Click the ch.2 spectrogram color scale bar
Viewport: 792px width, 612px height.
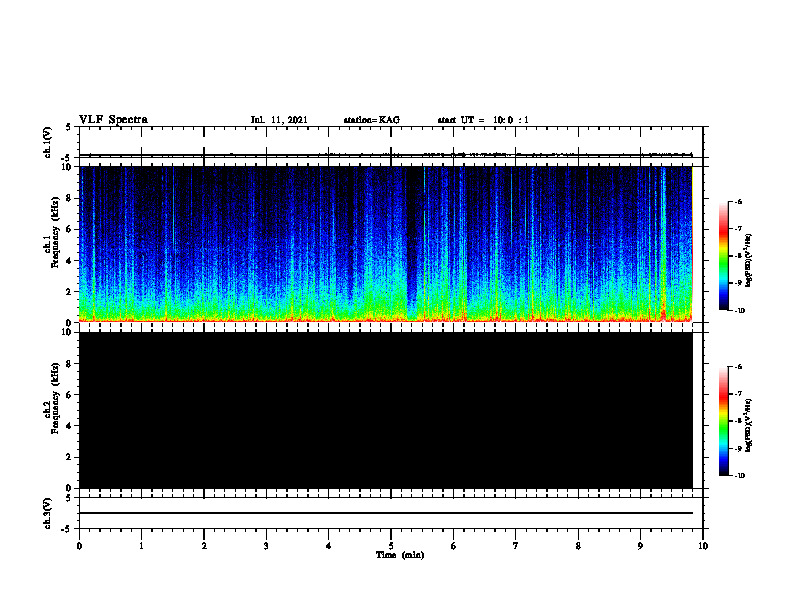724,421
